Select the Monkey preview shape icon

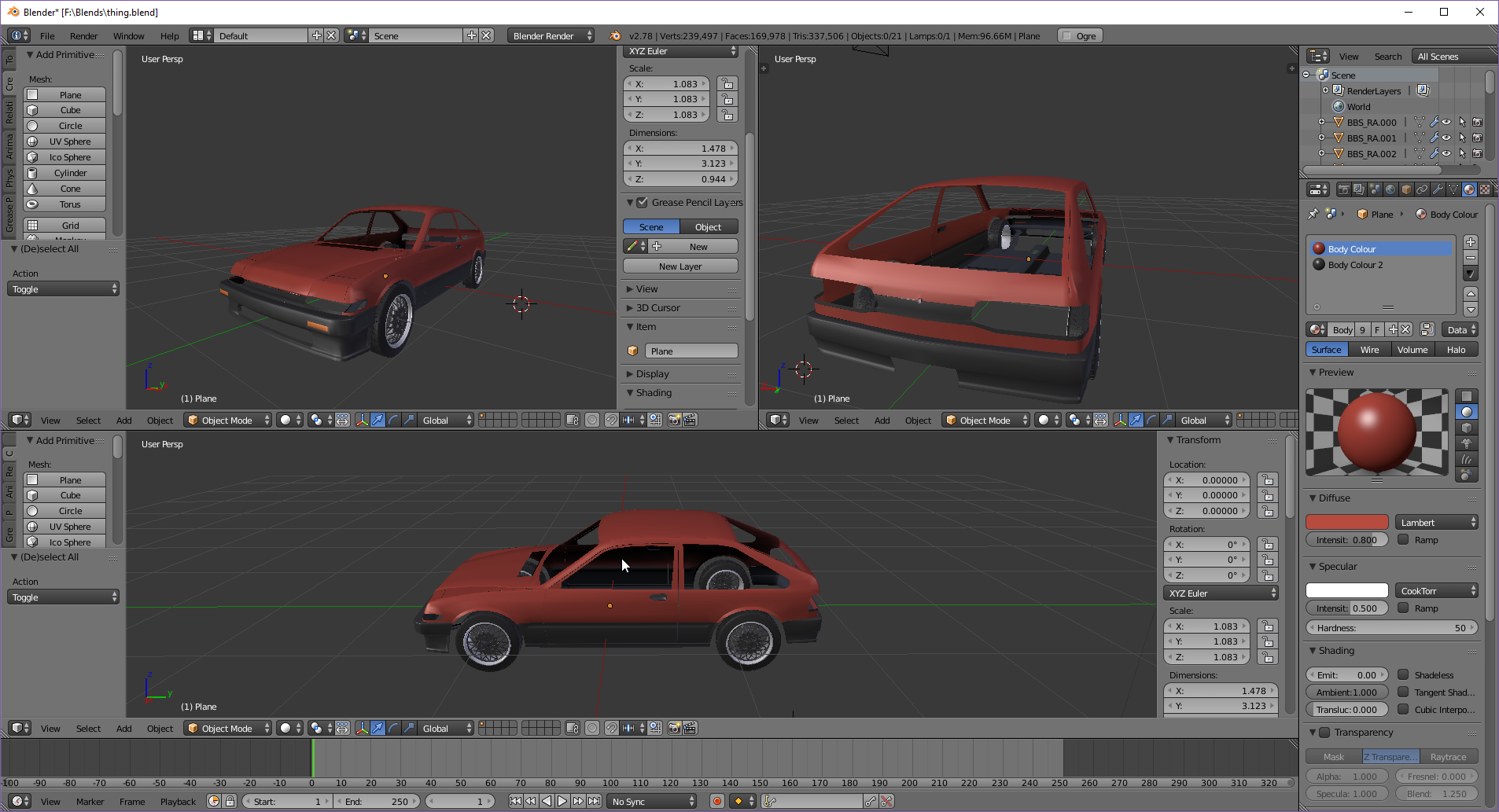[1467, 443]
